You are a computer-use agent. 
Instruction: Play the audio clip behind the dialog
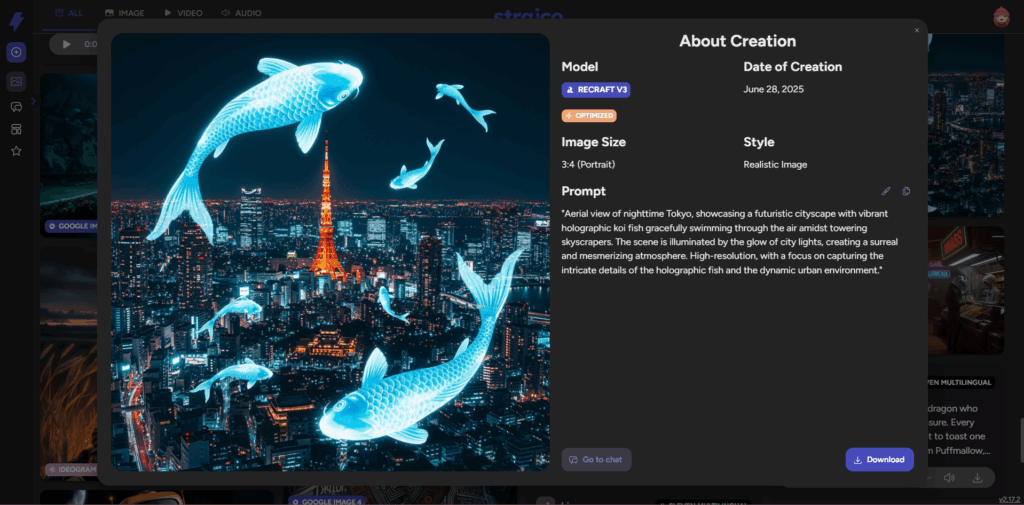66,44
